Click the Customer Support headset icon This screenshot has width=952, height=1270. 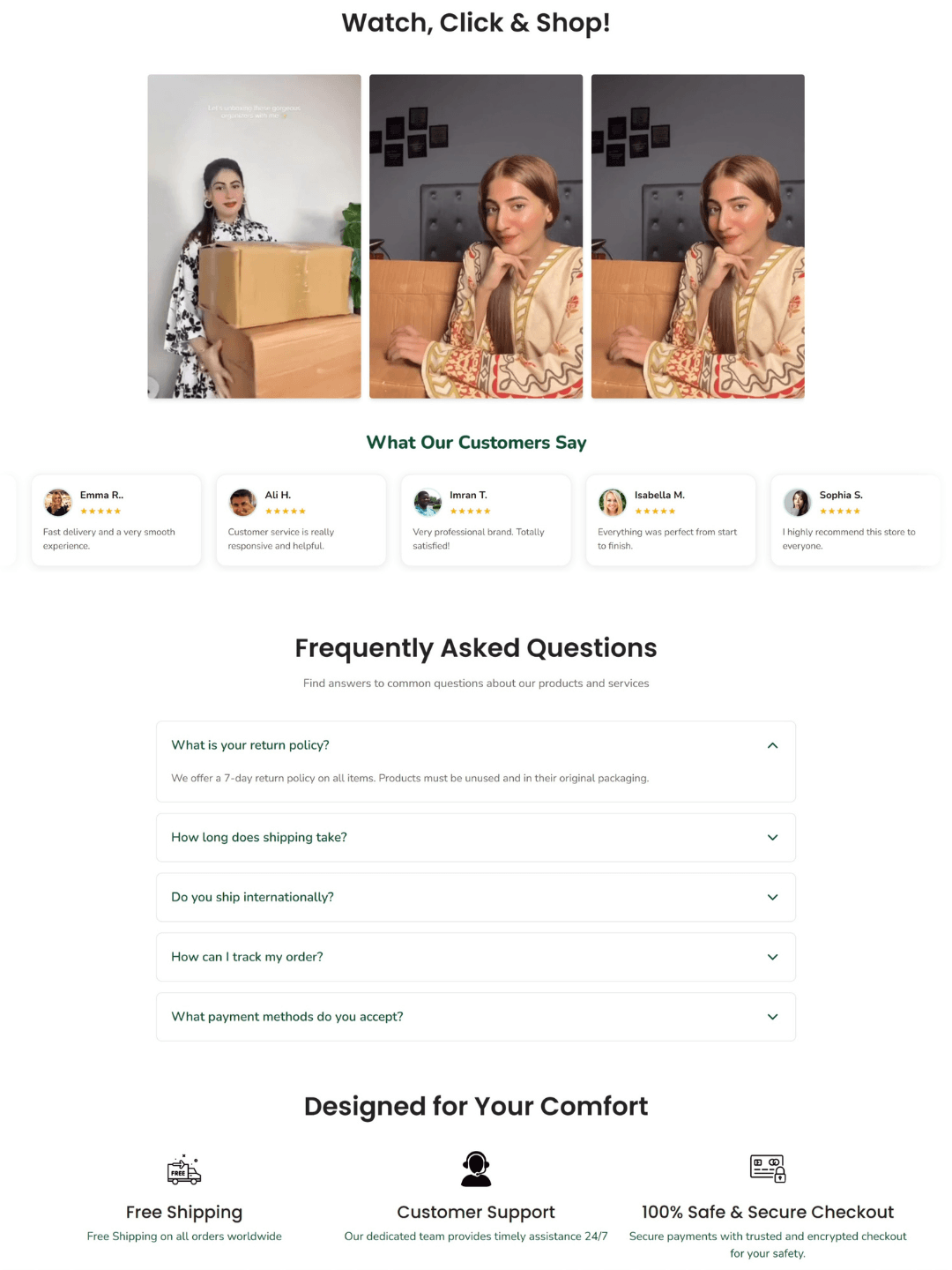tap(476, 1169)
